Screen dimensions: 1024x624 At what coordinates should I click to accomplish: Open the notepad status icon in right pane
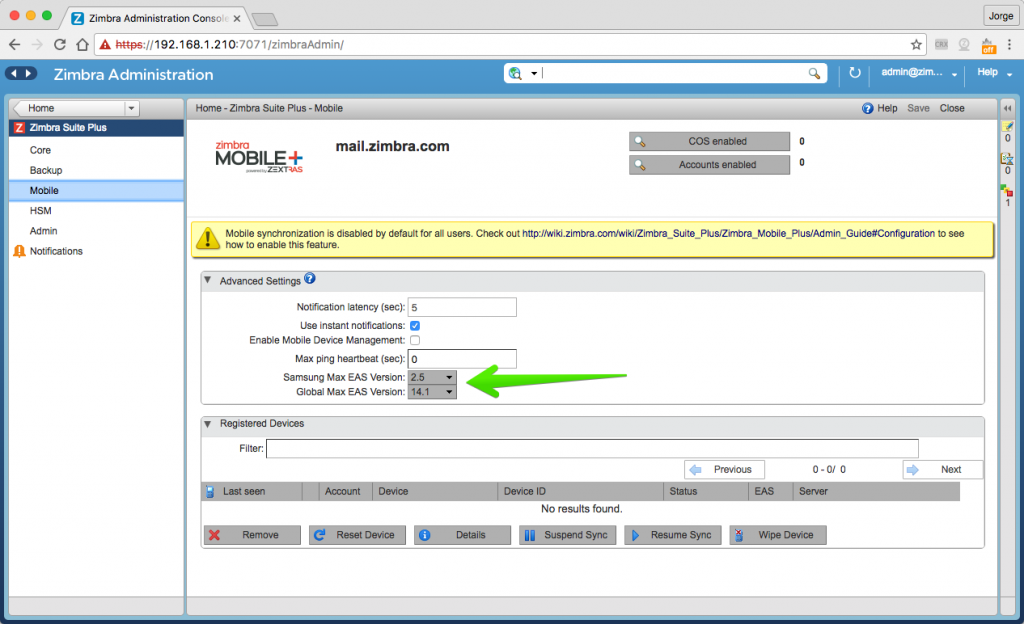[1008, 127]
